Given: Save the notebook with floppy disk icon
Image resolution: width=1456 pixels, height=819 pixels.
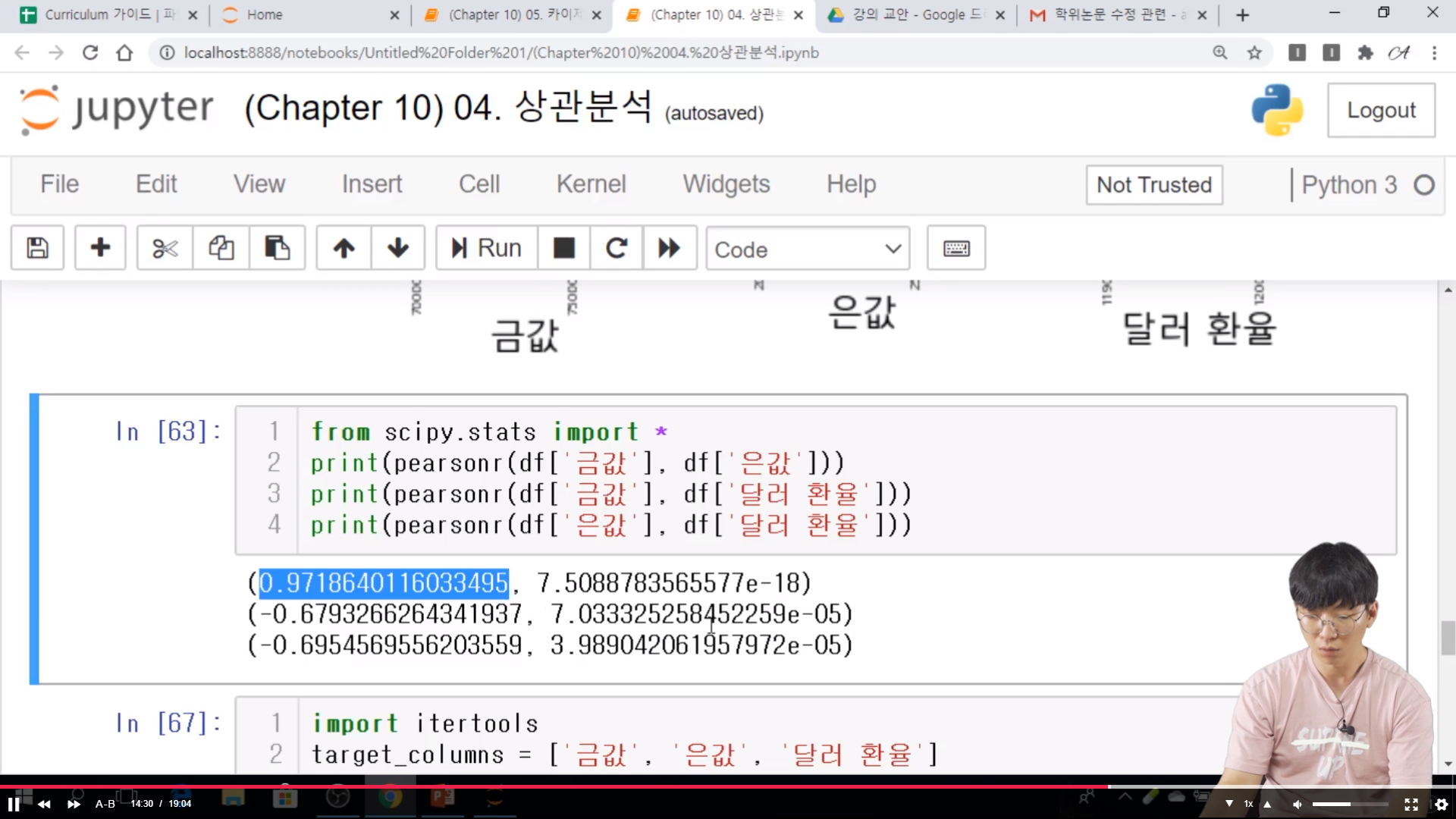Looking at the screenshot, I should [x=37, y=248].
